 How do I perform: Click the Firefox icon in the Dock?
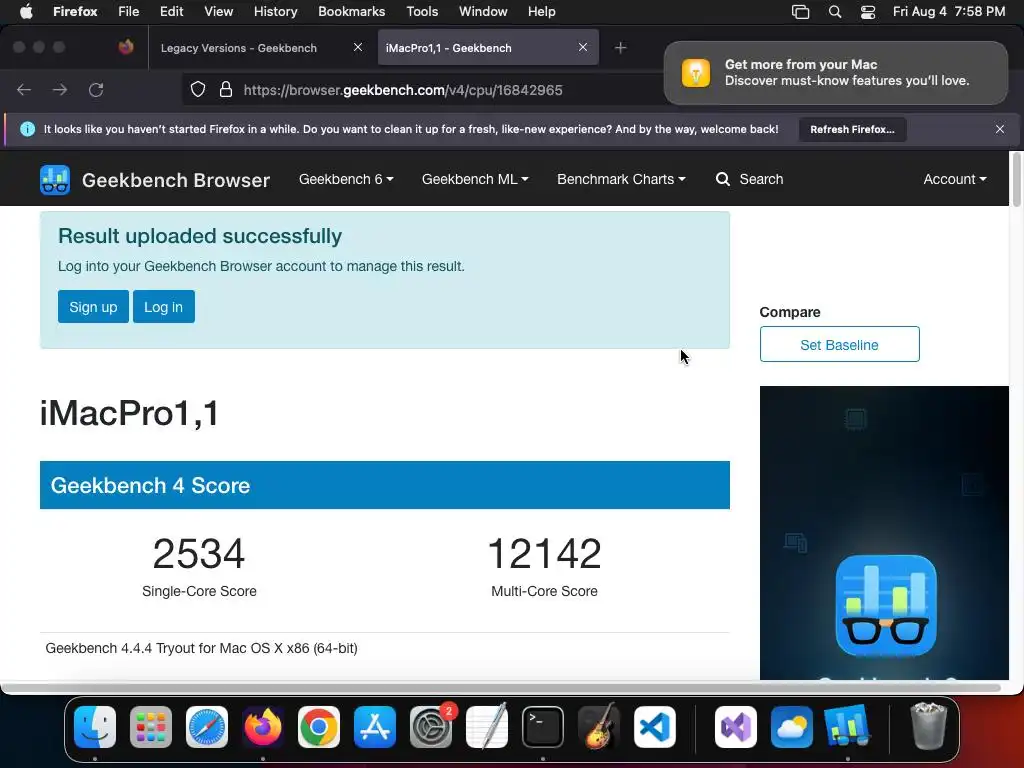263,727
